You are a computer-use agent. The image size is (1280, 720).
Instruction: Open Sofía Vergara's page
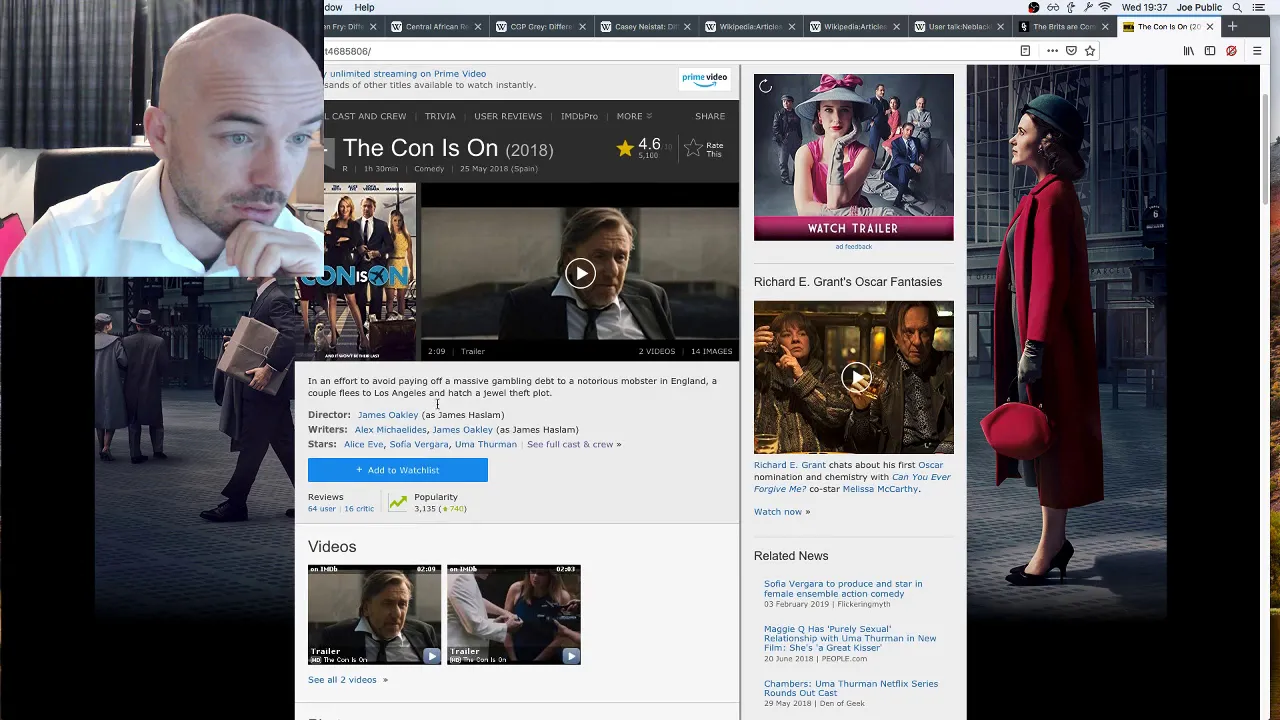[x=419, y=444]
